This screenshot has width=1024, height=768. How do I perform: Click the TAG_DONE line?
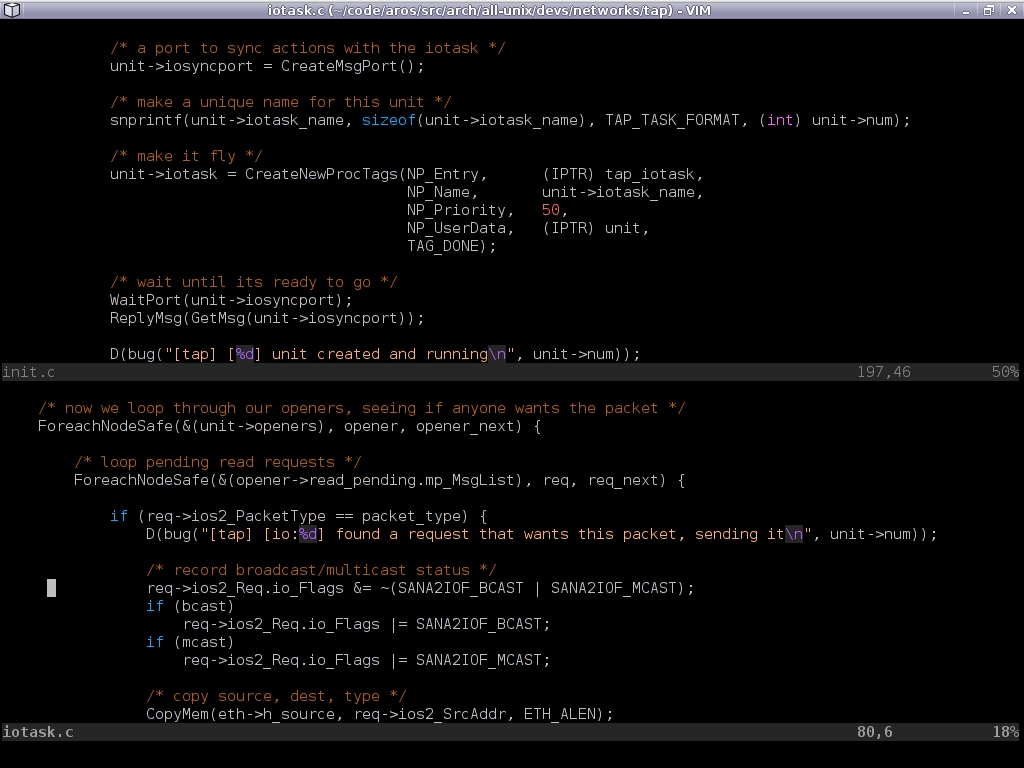[451, 246]
